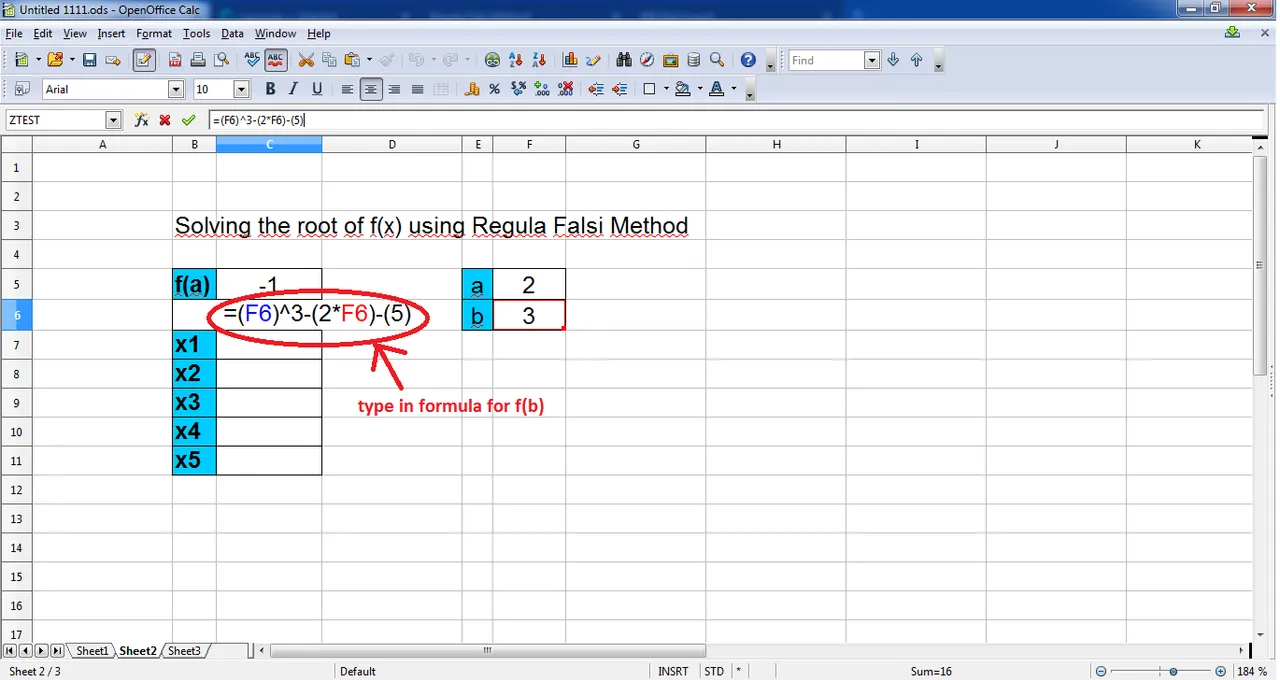Click the zoom in plus button
This screenshot has width=1280, height=680.
pyautogui.click(x=1221, y=671)
